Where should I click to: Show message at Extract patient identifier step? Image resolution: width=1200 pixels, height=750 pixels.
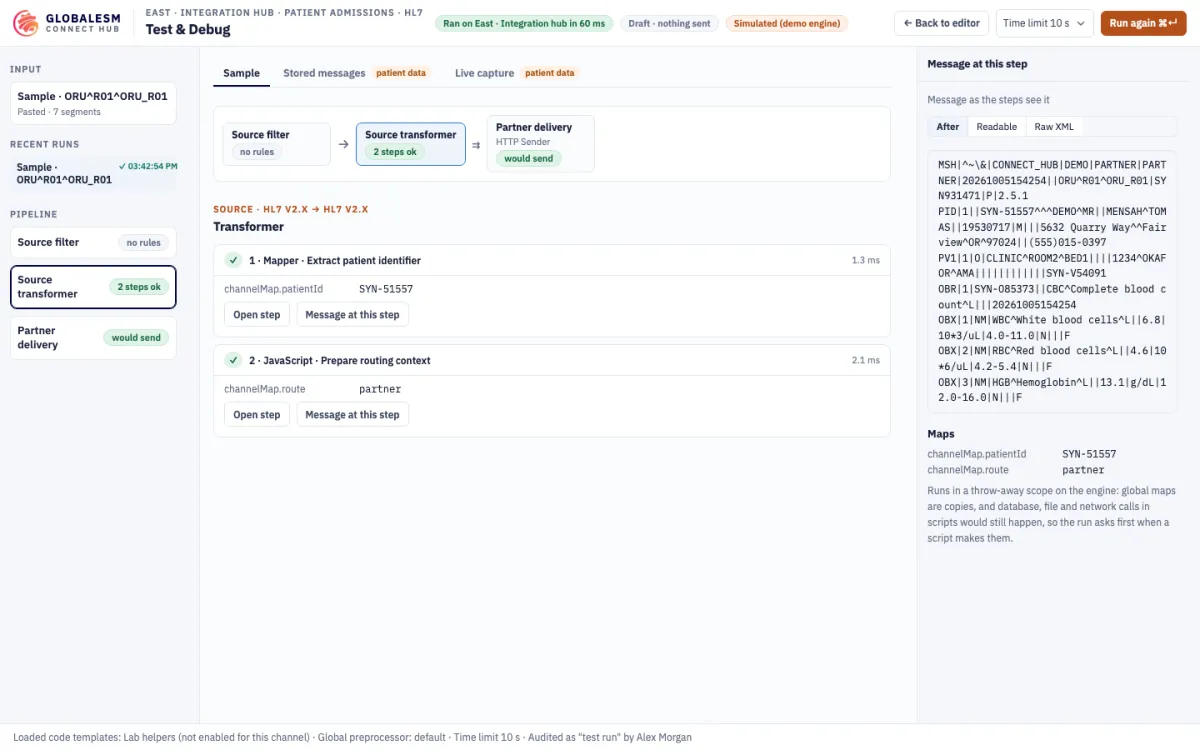[x=352, y=314]
